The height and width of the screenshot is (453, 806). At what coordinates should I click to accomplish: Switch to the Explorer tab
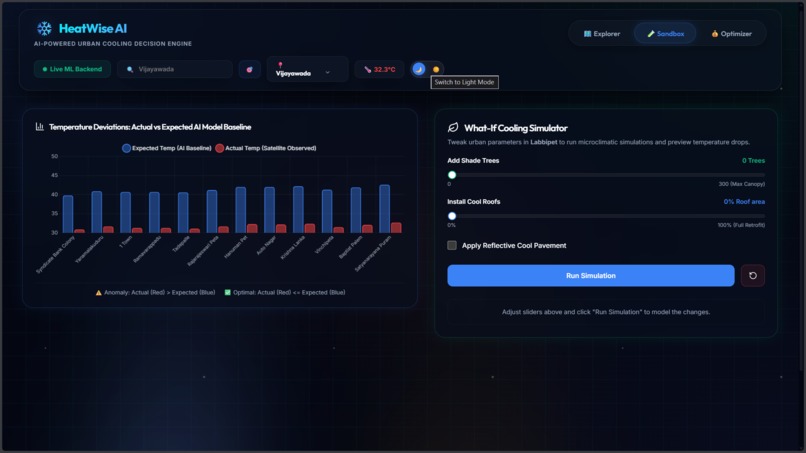coord(601,34)
